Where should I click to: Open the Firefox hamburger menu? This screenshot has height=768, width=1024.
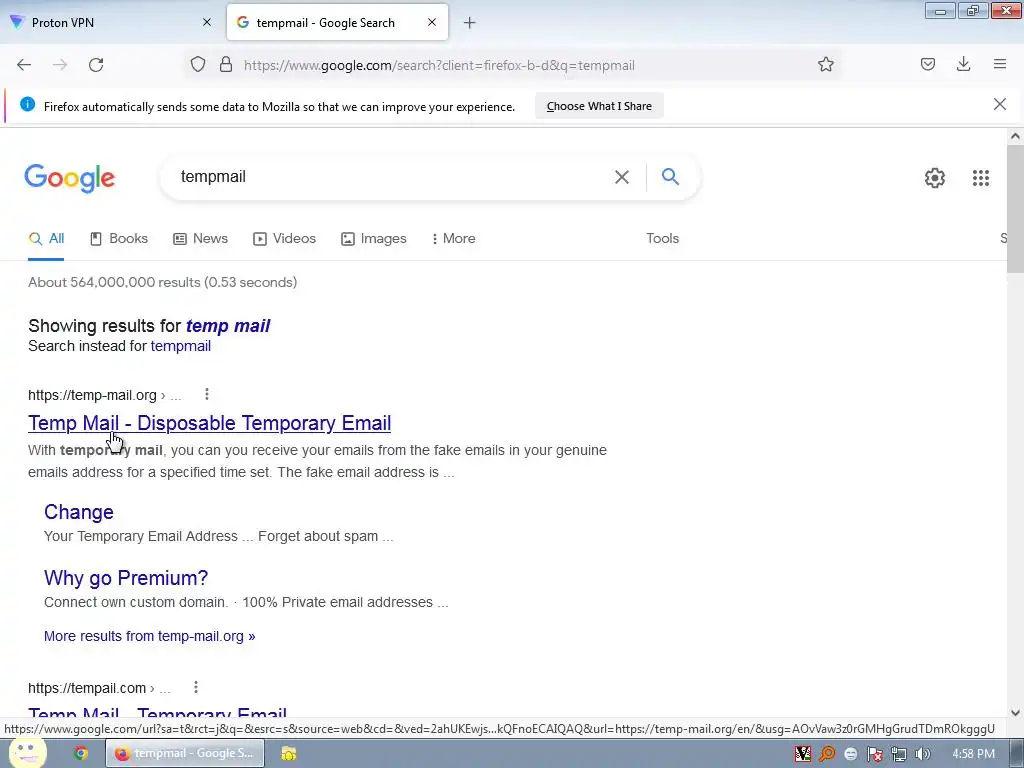pos(1000,64)
